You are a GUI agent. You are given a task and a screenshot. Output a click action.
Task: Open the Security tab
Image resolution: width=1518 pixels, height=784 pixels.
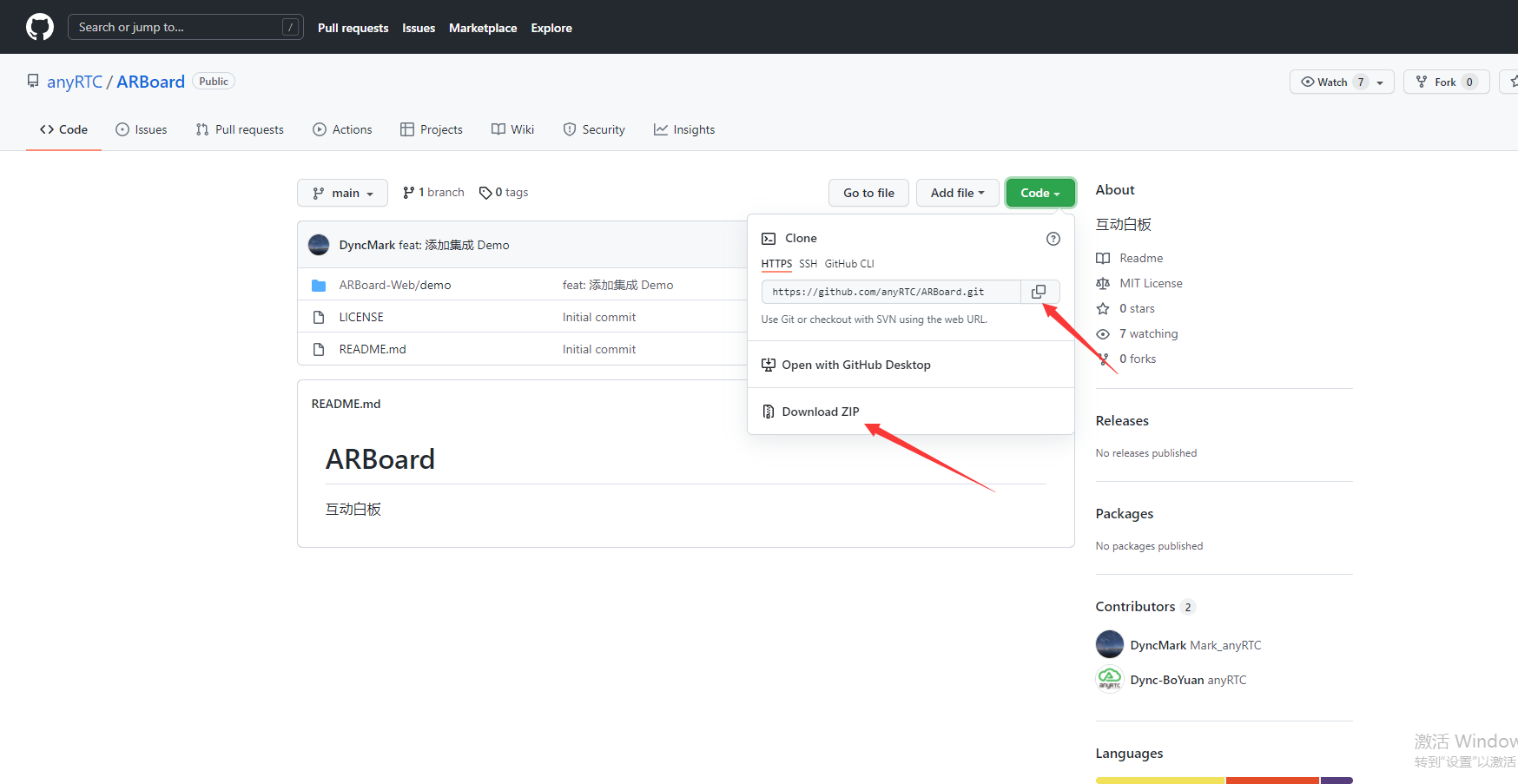pyautogui.click(x=594, y=129)
